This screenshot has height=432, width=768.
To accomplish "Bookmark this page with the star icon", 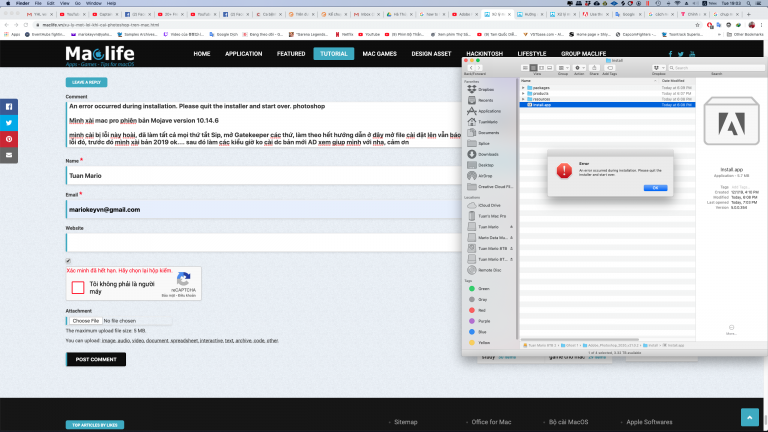I will tap(697, 25).
